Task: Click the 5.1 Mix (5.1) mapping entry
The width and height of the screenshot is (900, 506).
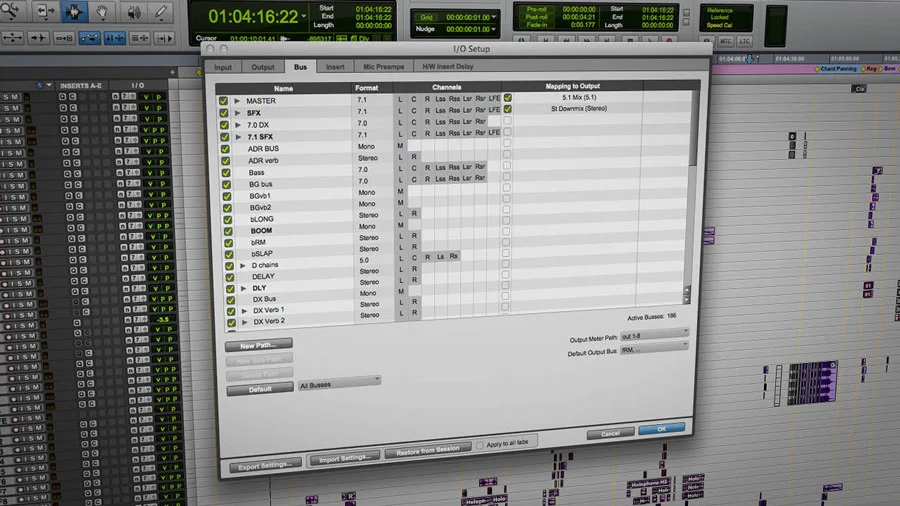Action: pos(579,98)
